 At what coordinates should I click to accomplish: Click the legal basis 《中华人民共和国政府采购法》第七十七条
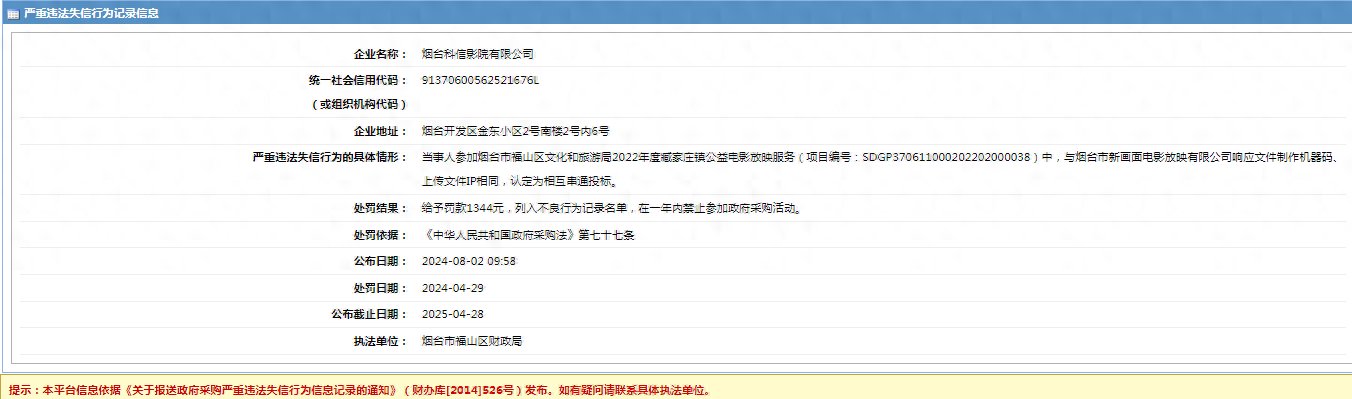[529, 235]
